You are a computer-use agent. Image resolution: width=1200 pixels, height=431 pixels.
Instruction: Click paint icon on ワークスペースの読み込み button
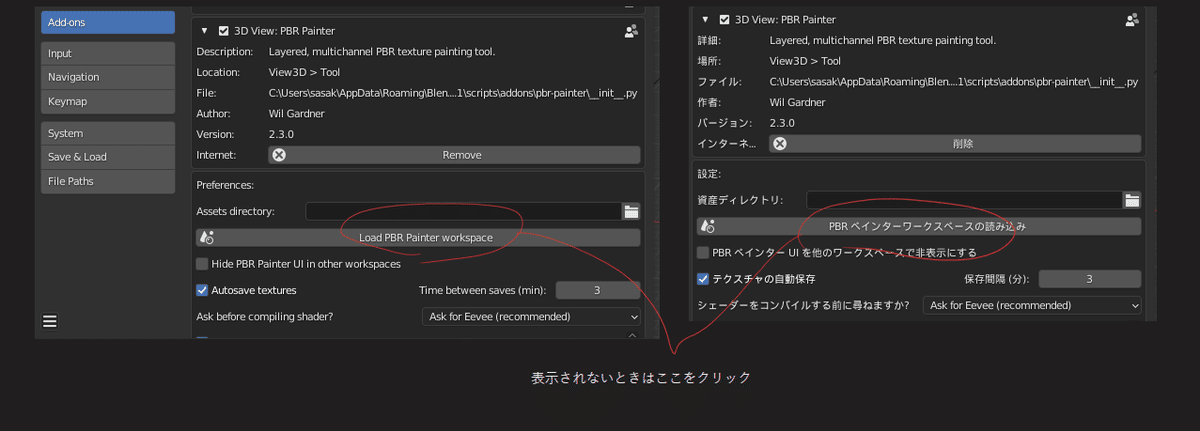708,226
